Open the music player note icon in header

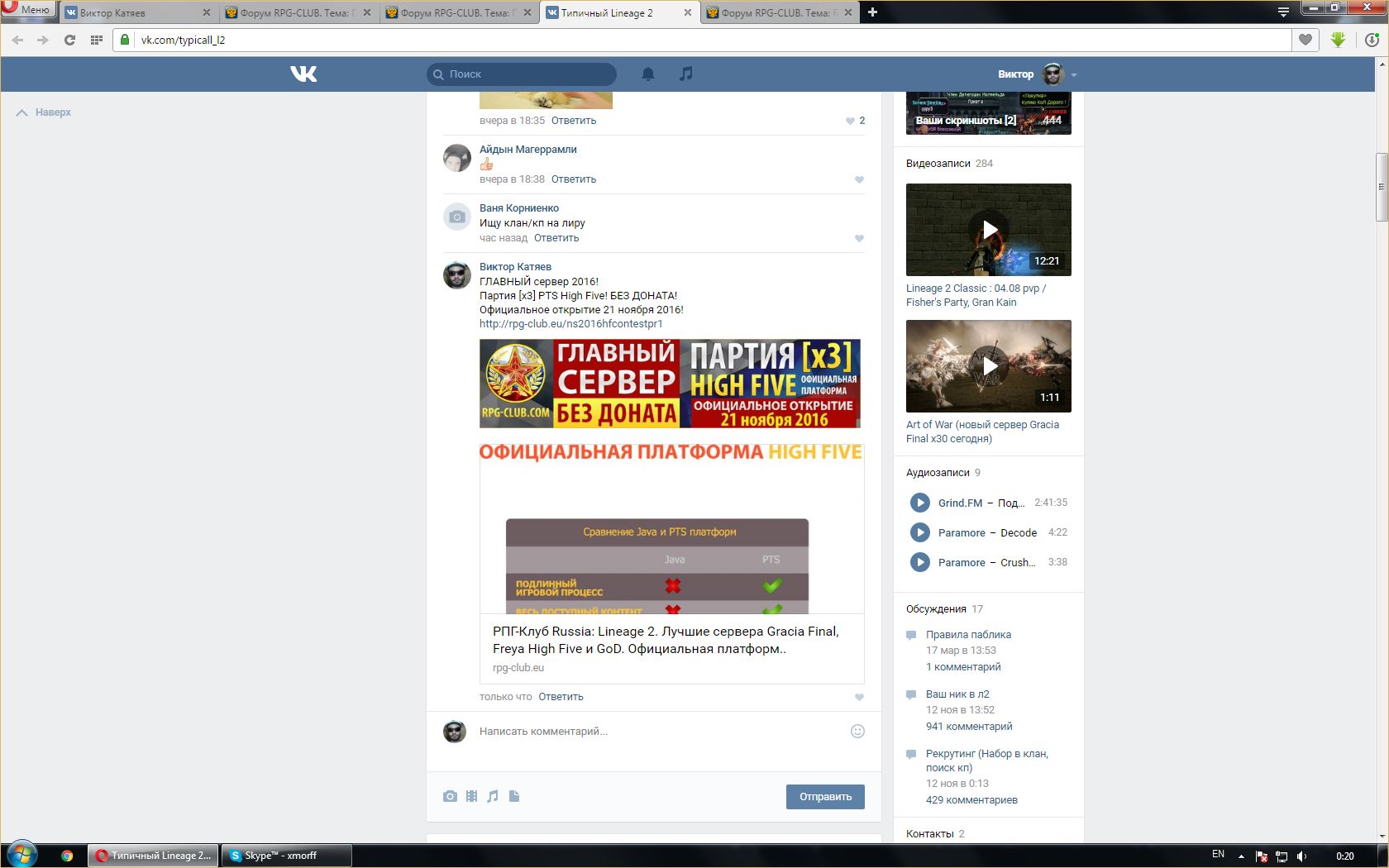(686, 74)
